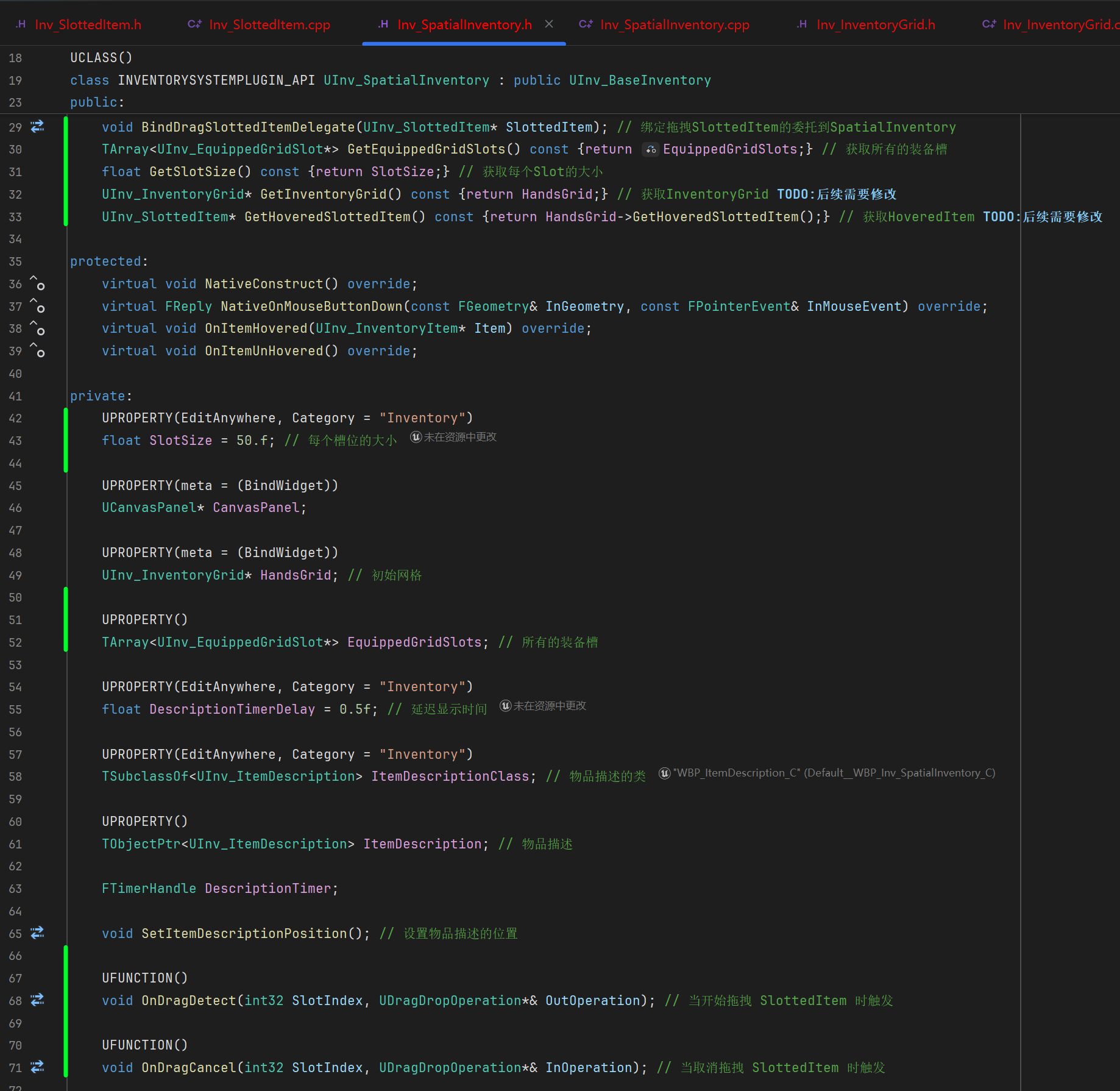Click the CanvasPanel member name on line 46

coord(256,508)
